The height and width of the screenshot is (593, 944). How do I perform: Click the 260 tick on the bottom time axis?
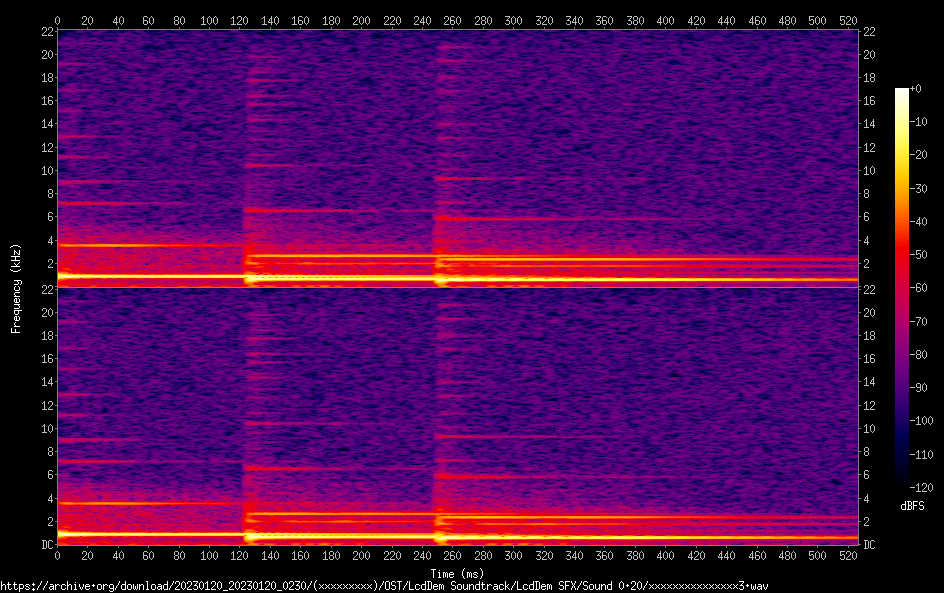click(453, 555)
